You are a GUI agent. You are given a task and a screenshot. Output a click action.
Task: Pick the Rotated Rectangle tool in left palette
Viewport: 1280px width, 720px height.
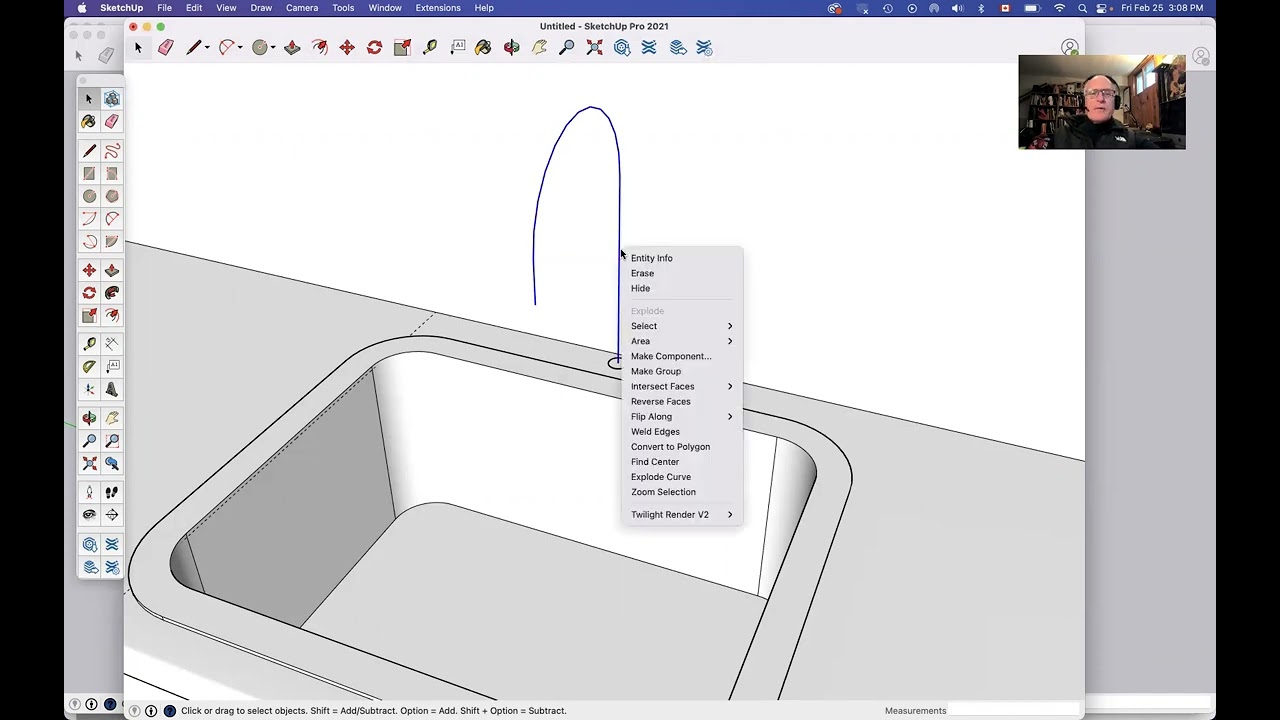point(112,174)
